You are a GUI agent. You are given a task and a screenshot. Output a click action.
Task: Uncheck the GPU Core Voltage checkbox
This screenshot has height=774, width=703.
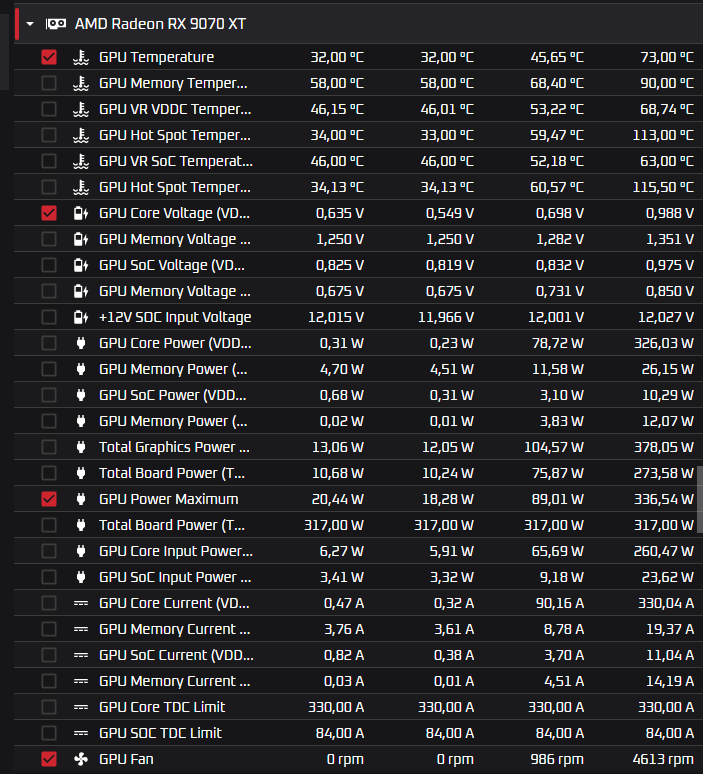point(49,213)
